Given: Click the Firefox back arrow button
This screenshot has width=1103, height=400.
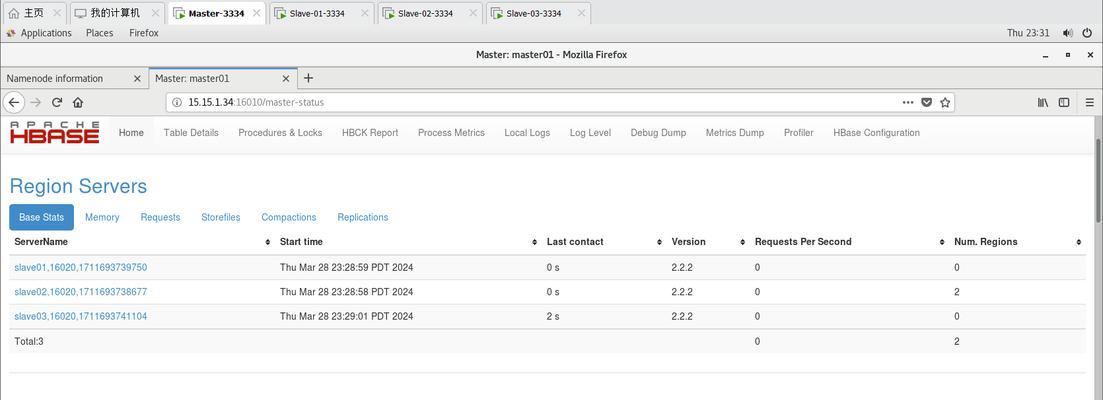Looking at the screenshot, I should (x=13, y=103).
